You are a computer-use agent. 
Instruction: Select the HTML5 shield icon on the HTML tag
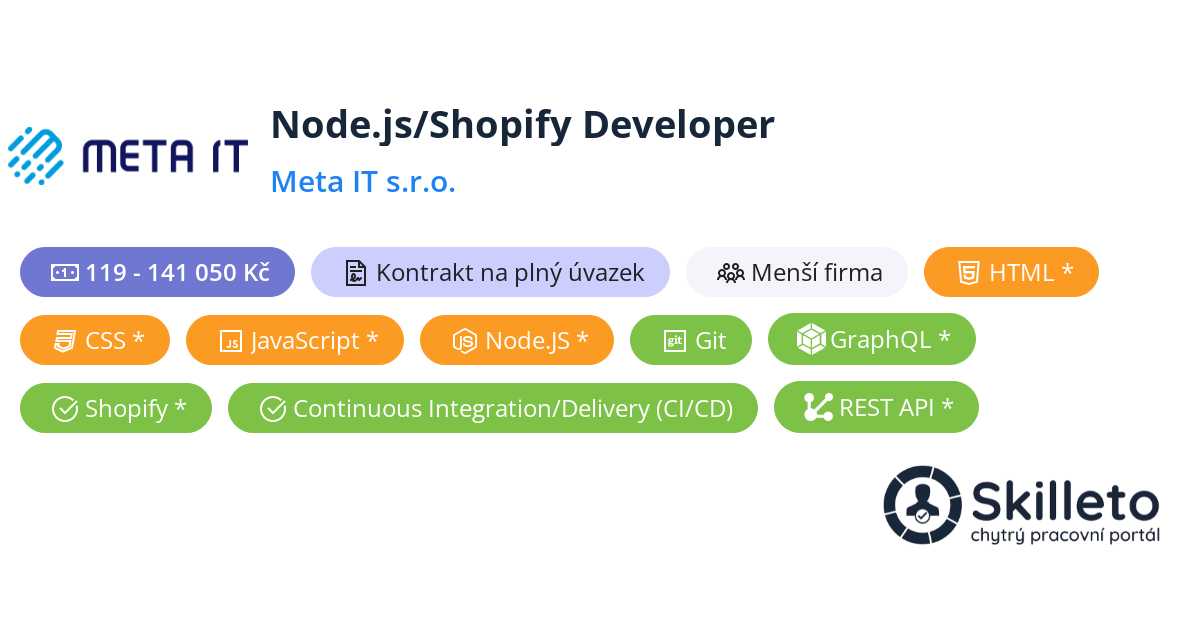(968, 272)
